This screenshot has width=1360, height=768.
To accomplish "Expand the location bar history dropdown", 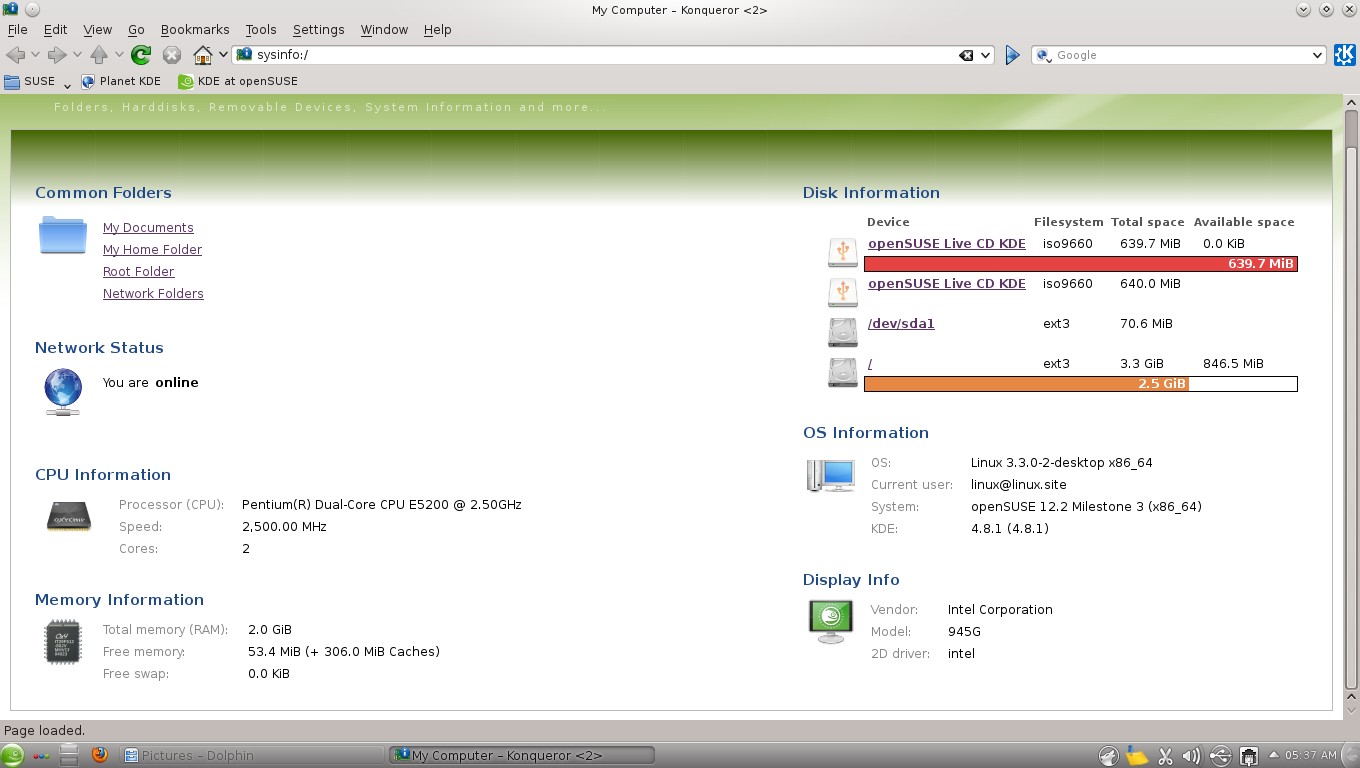I will [985, 56].
